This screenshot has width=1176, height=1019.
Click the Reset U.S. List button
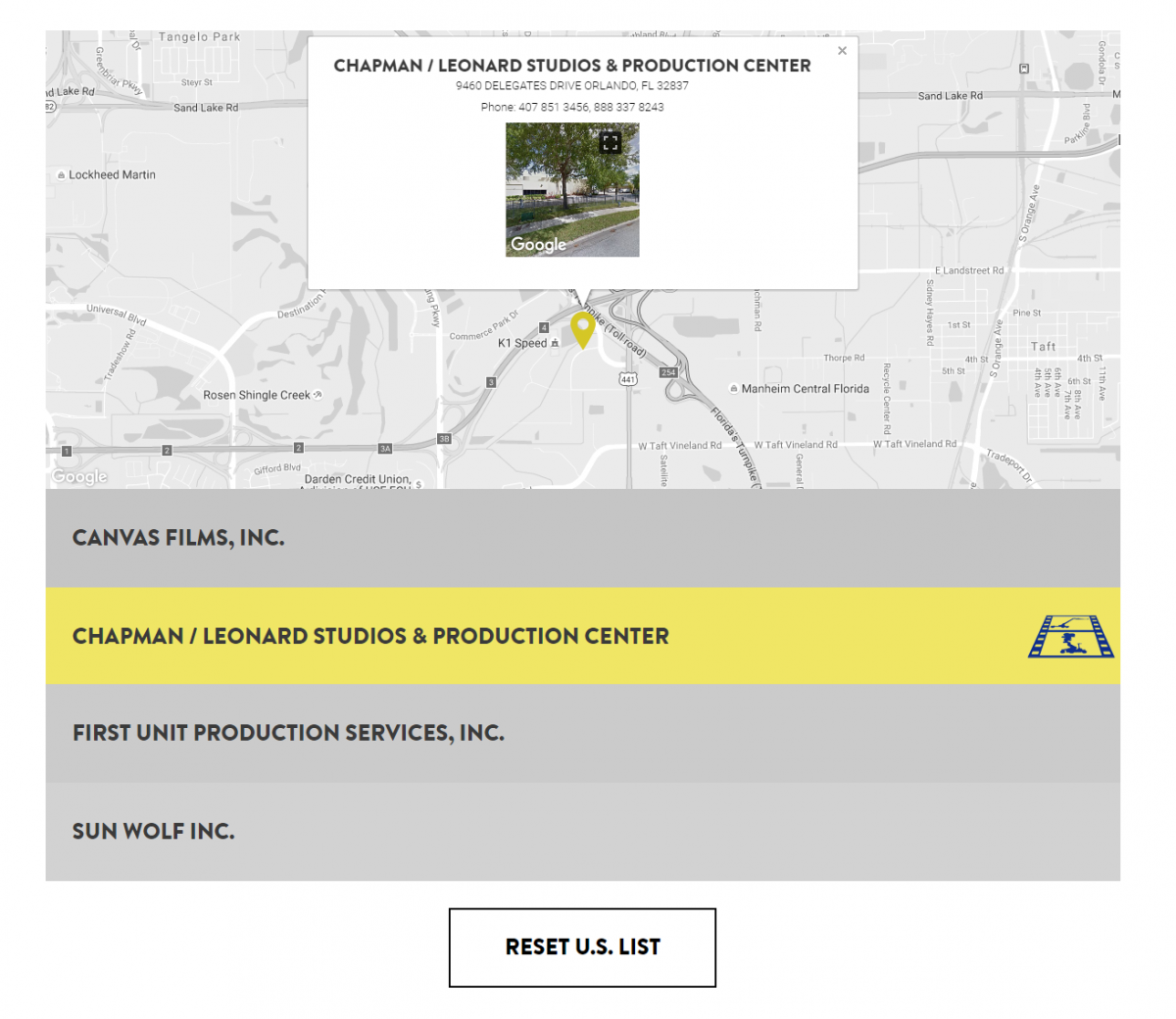582,947
